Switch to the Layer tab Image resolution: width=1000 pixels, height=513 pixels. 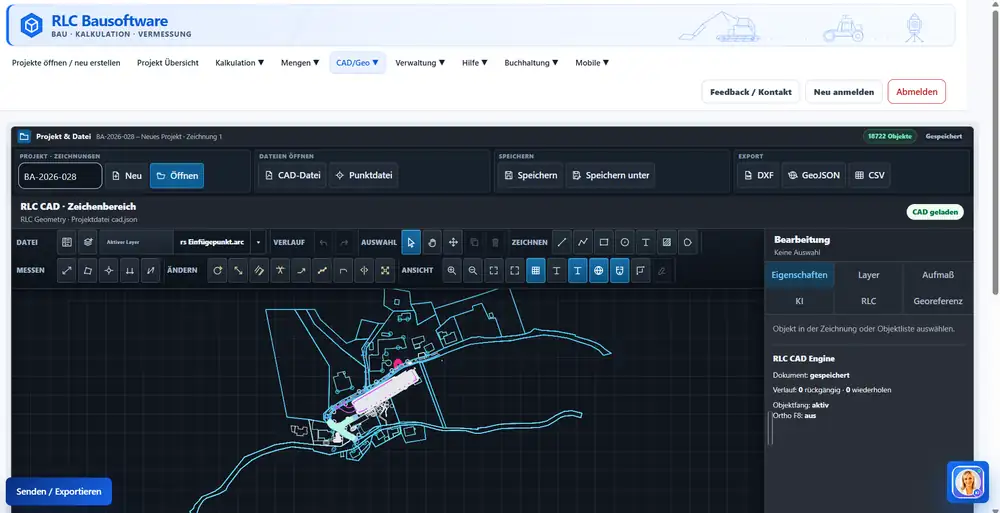point(869,275)
